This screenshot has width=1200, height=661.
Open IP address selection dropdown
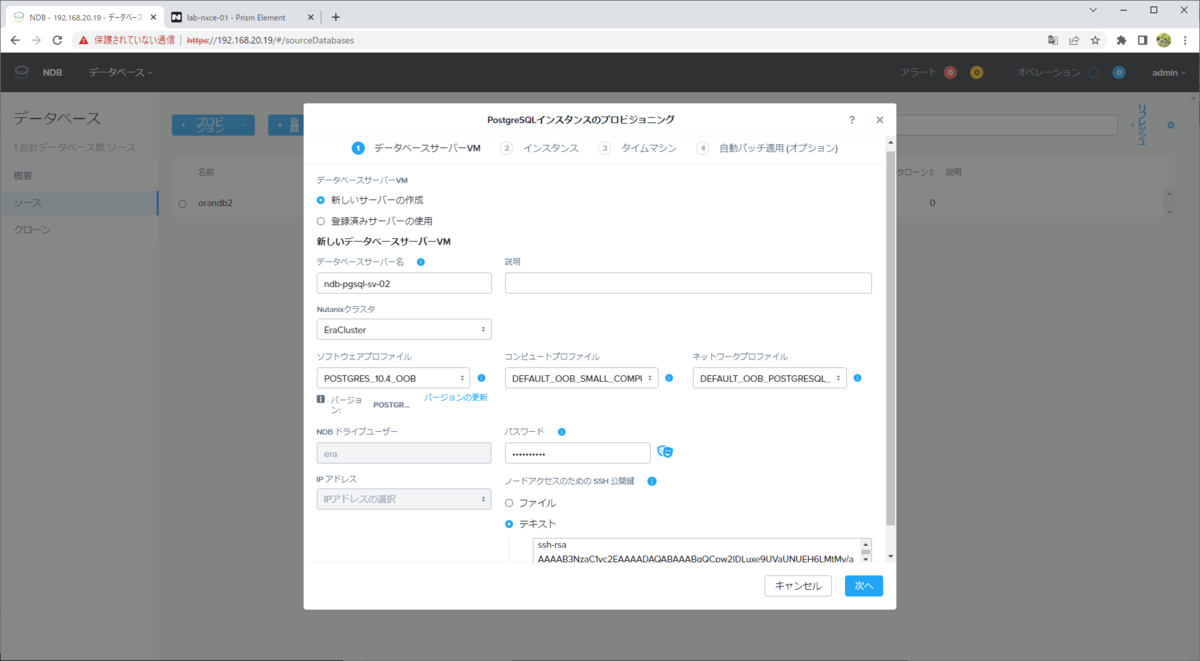[404, 498]
